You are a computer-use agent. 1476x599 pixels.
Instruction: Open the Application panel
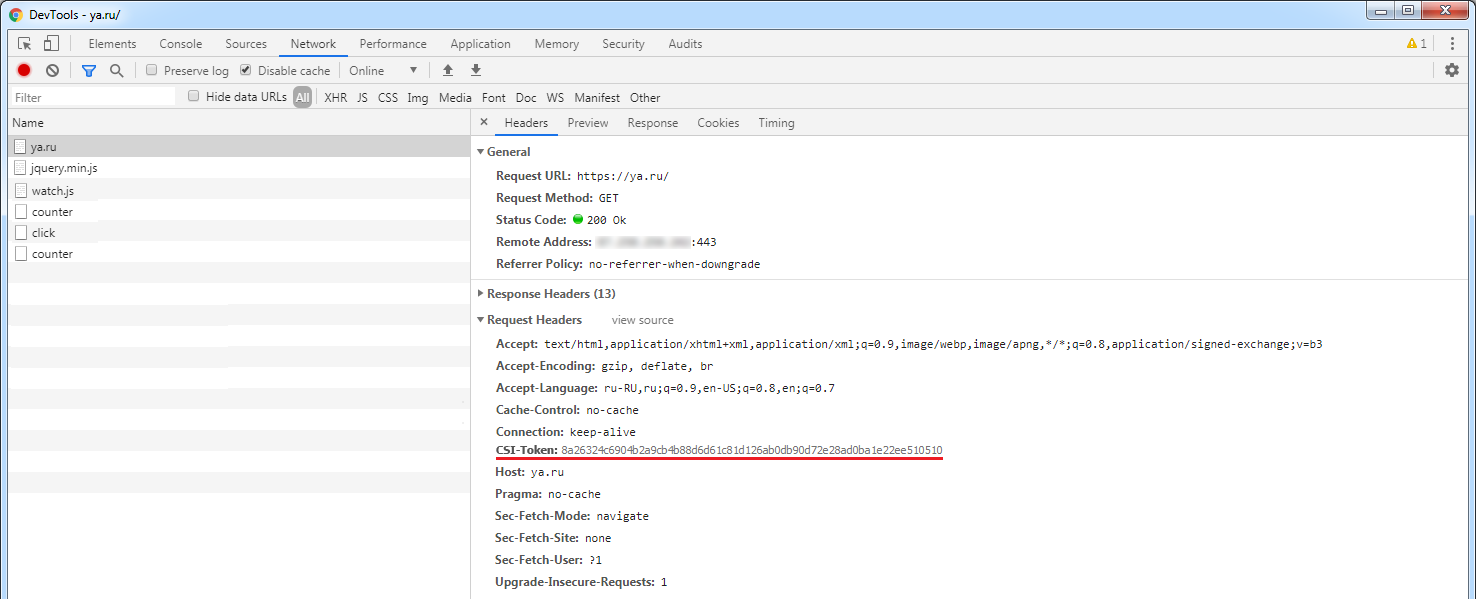tap(480, 44)
